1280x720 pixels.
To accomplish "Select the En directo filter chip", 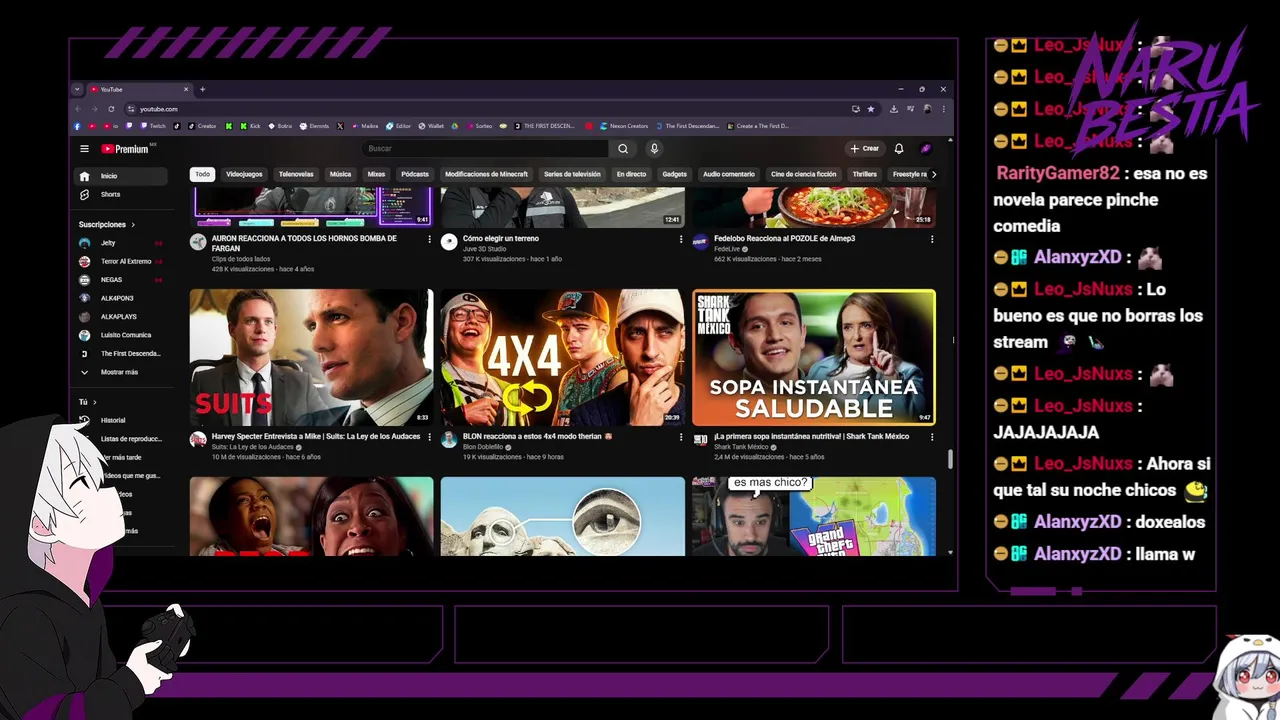I will (x=631, y=174).
